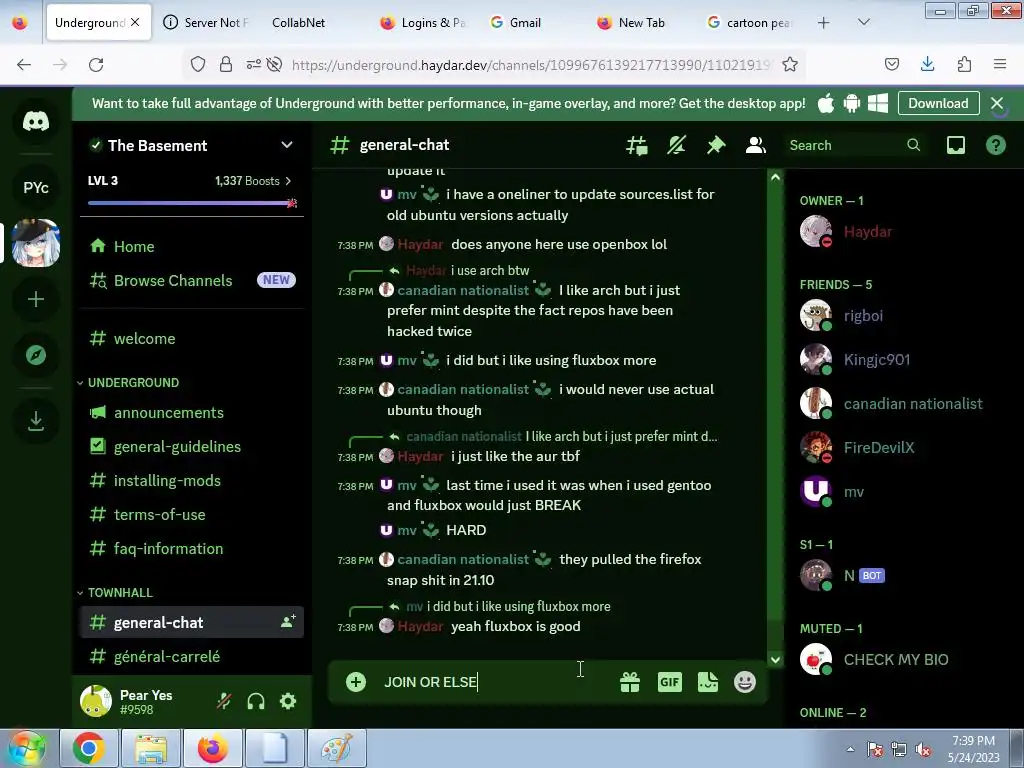The width and height of the screenshot is (1024, 768).
Task: Click the search magnifier icon
Action: pyautogui.click(x=914, y=145)
